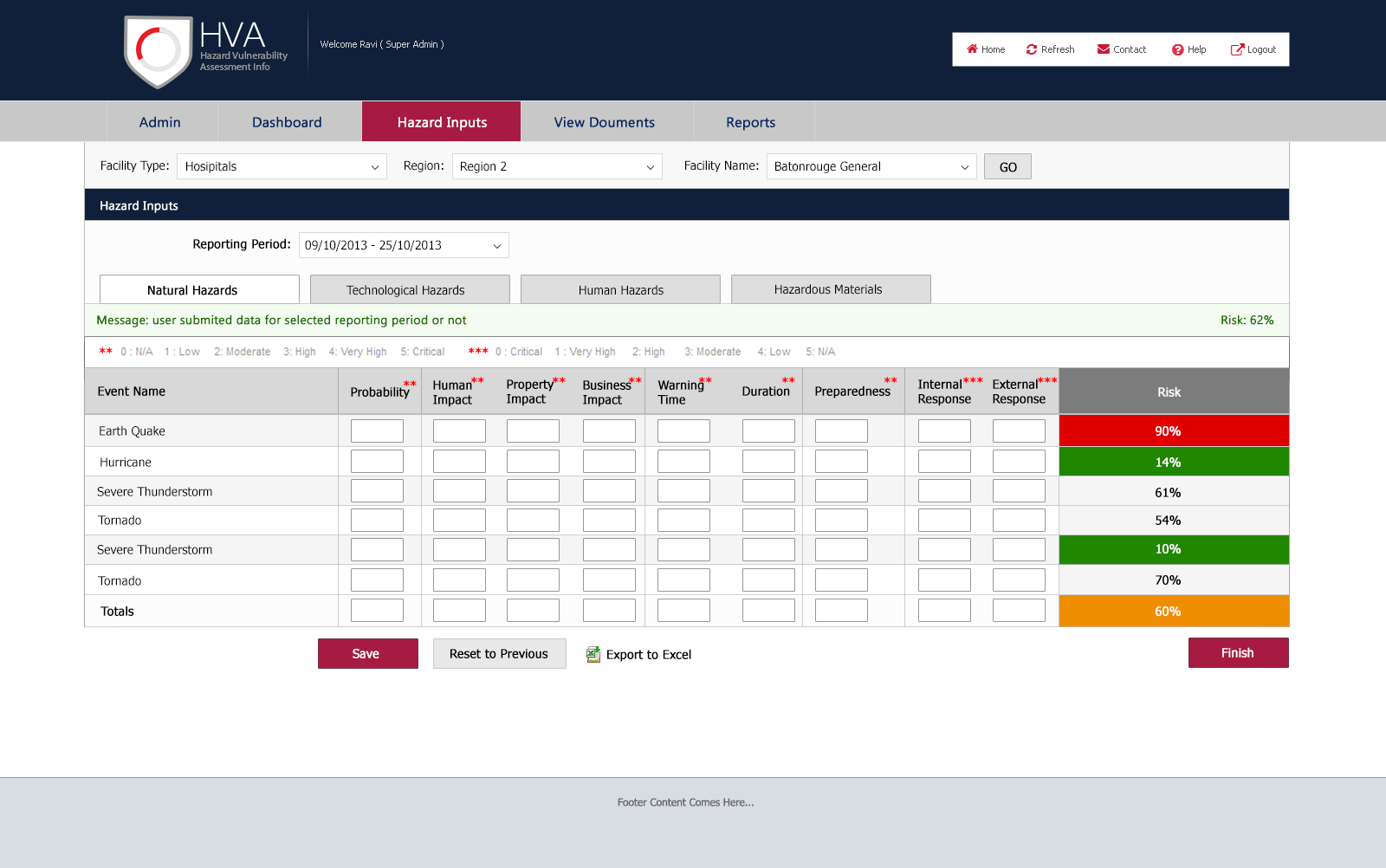
Task: Click the Finish button
Action: 1238,653
